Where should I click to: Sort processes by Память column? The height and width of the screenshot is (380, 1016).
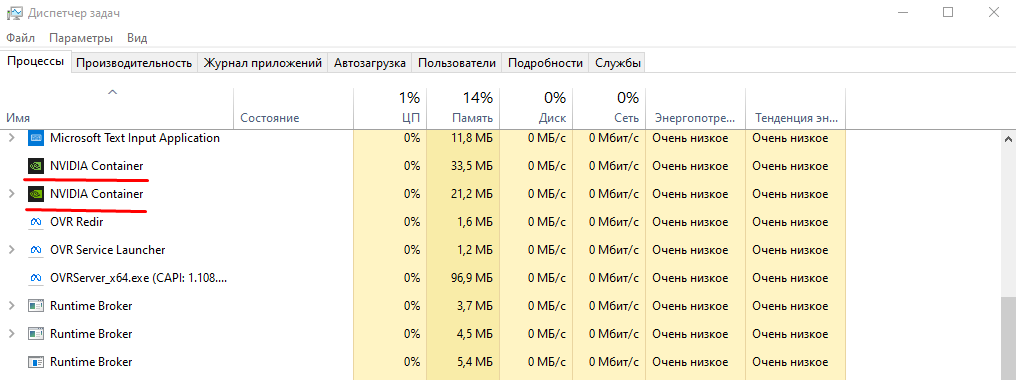[x=463, y=107]
